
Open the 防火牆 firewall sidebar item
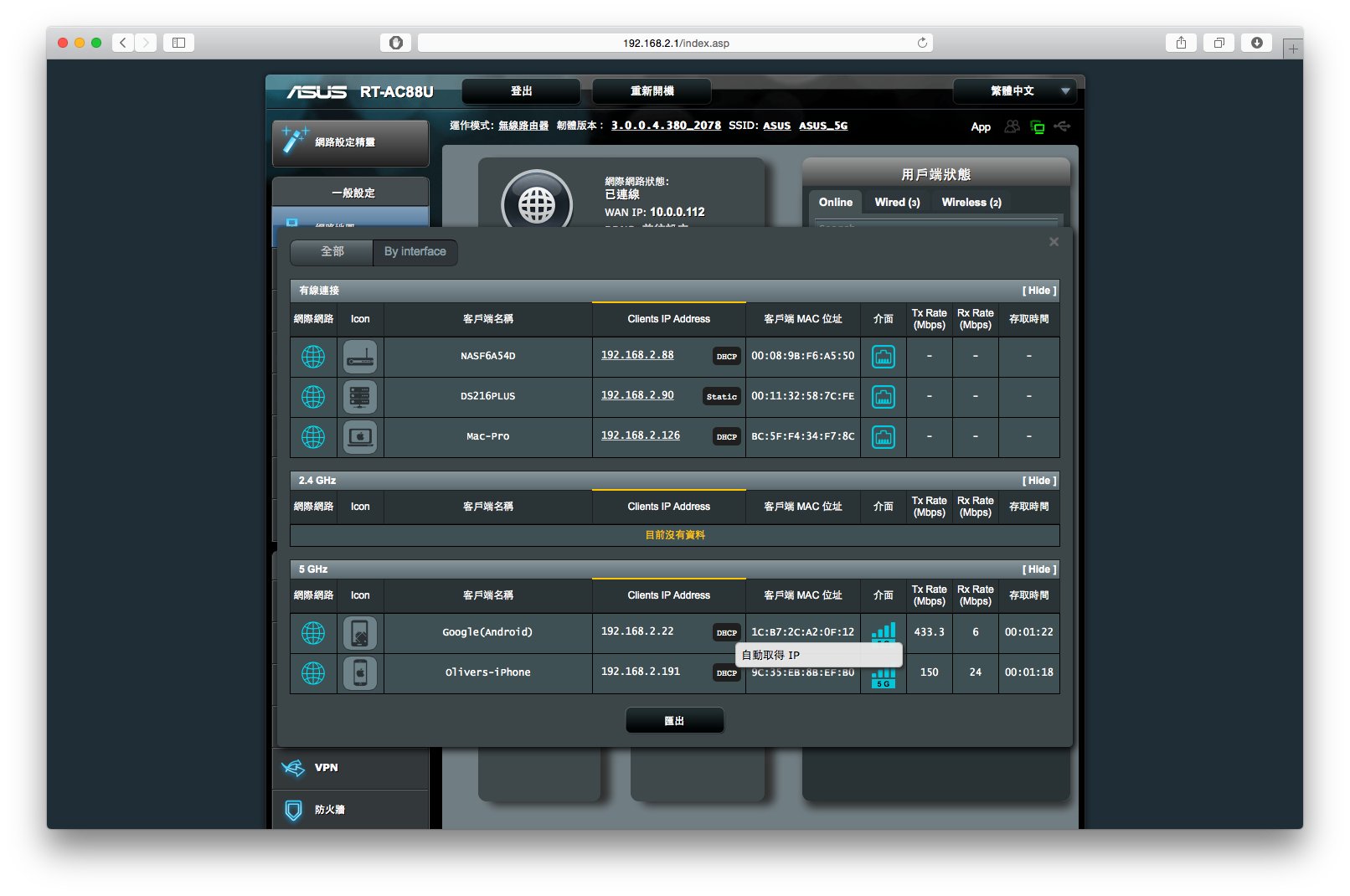(x=351, y=810)
